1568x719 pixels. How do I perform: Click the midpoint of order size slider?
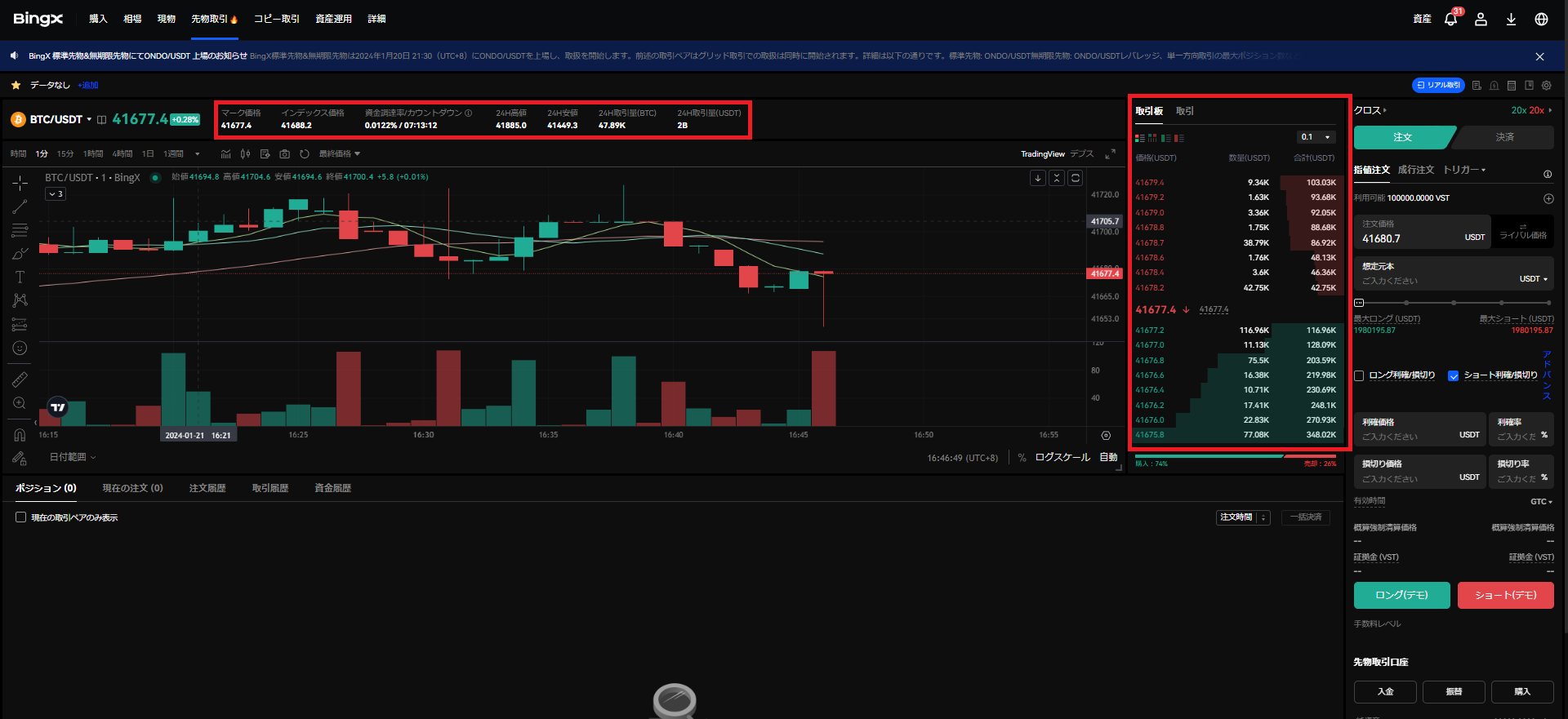coord(1454,303)
